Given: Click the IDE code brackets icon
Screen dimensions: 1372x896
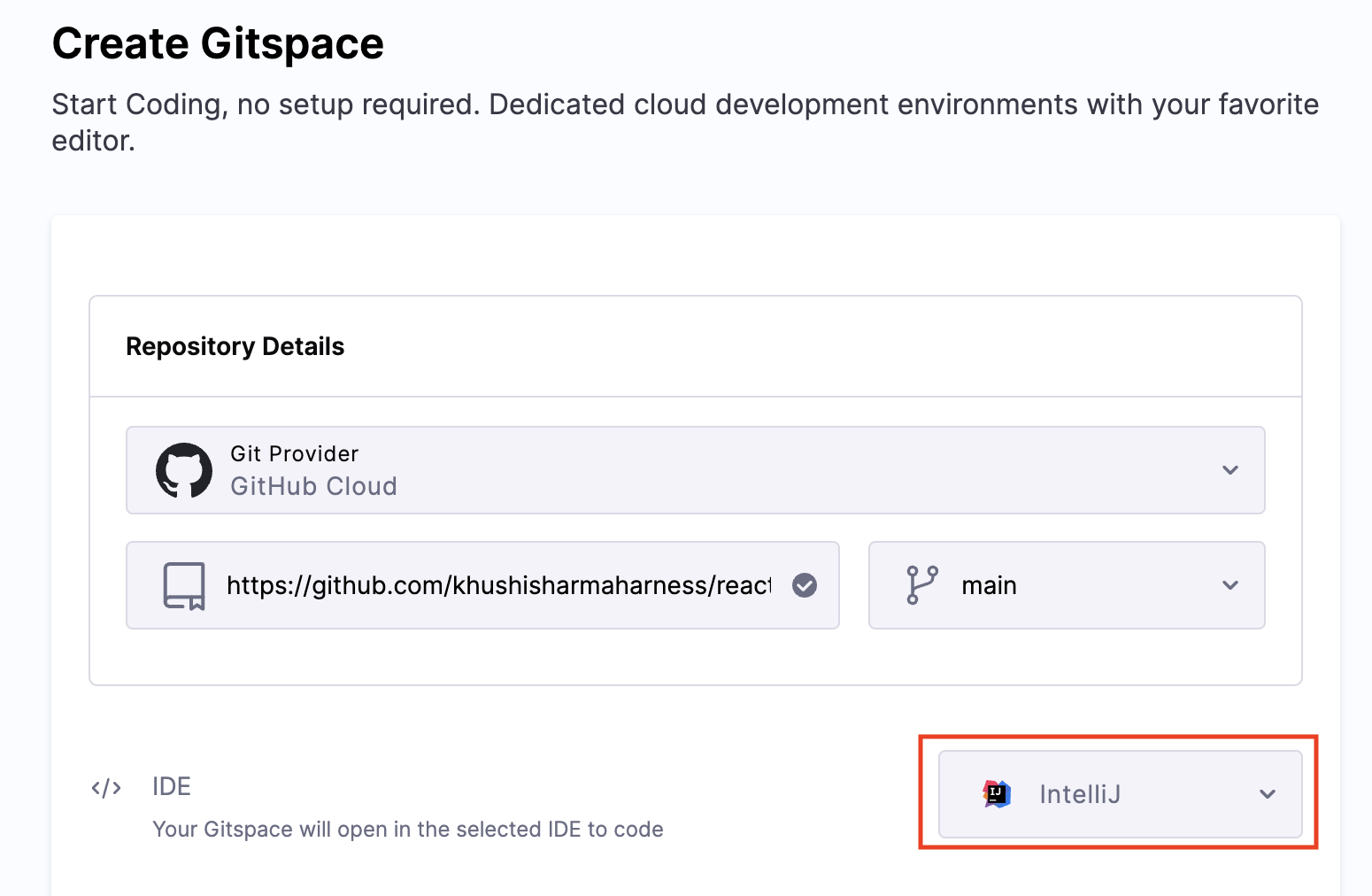Looking at the screenshot, I should click(106, 787).
